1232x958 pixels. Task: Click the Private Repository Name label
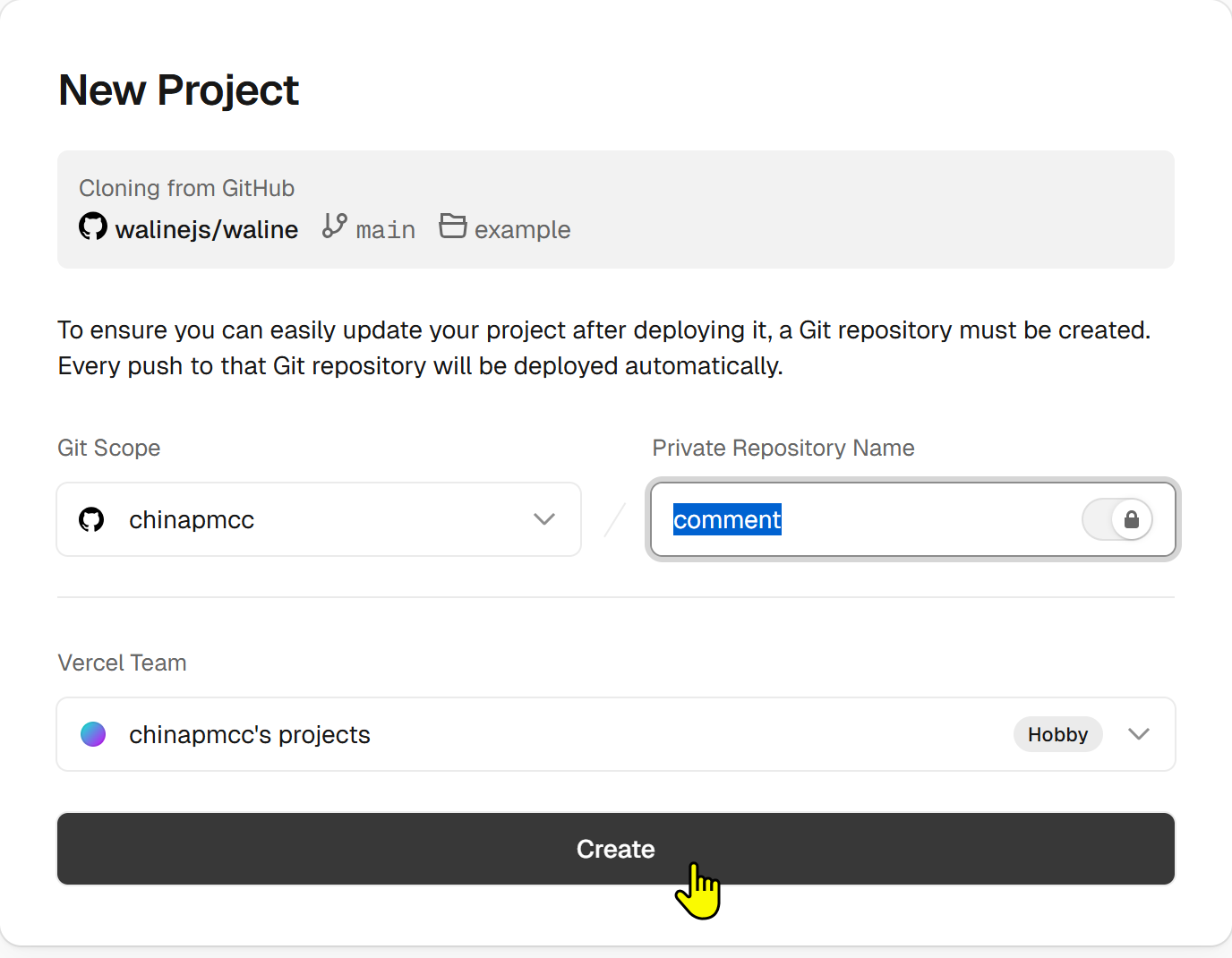(783, 448)
